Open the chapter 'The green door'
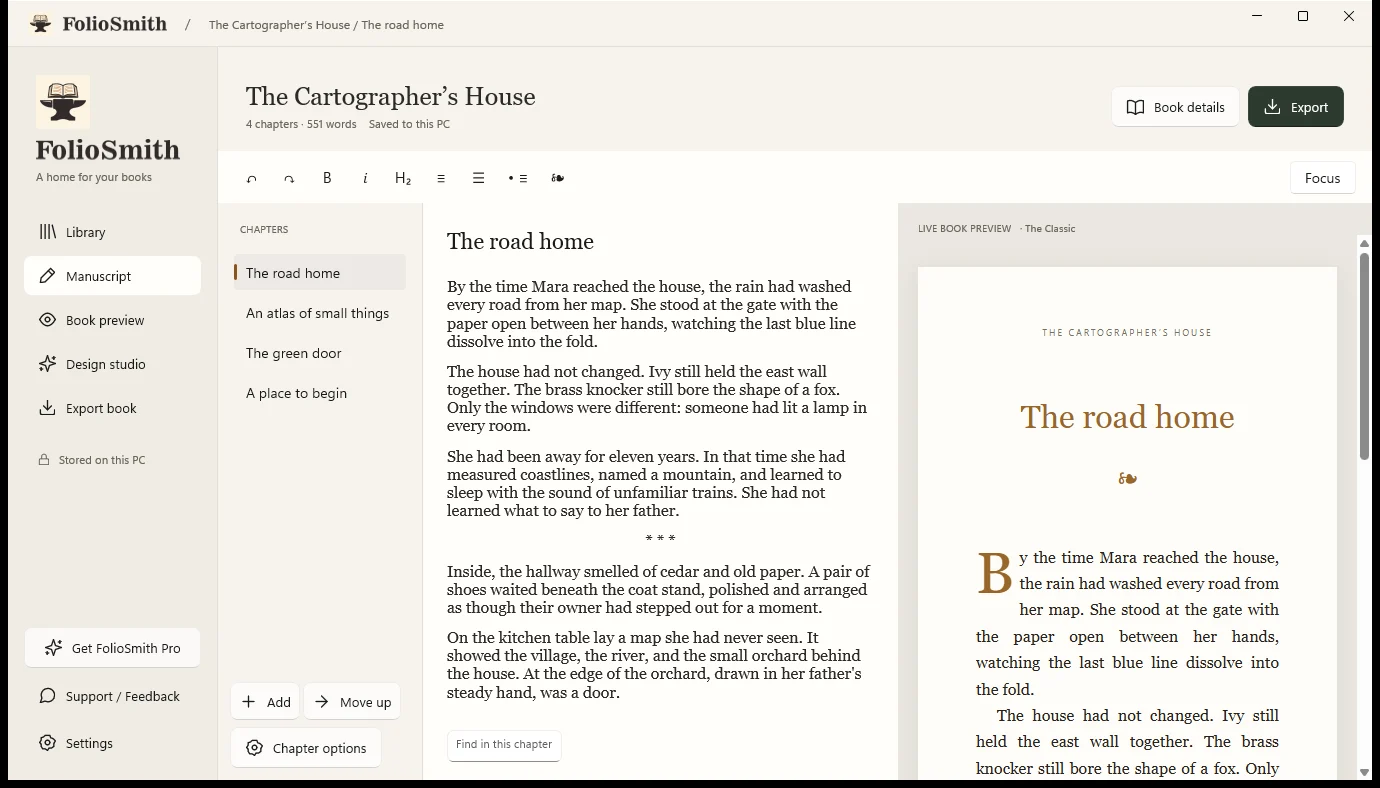 coord(320,353)
